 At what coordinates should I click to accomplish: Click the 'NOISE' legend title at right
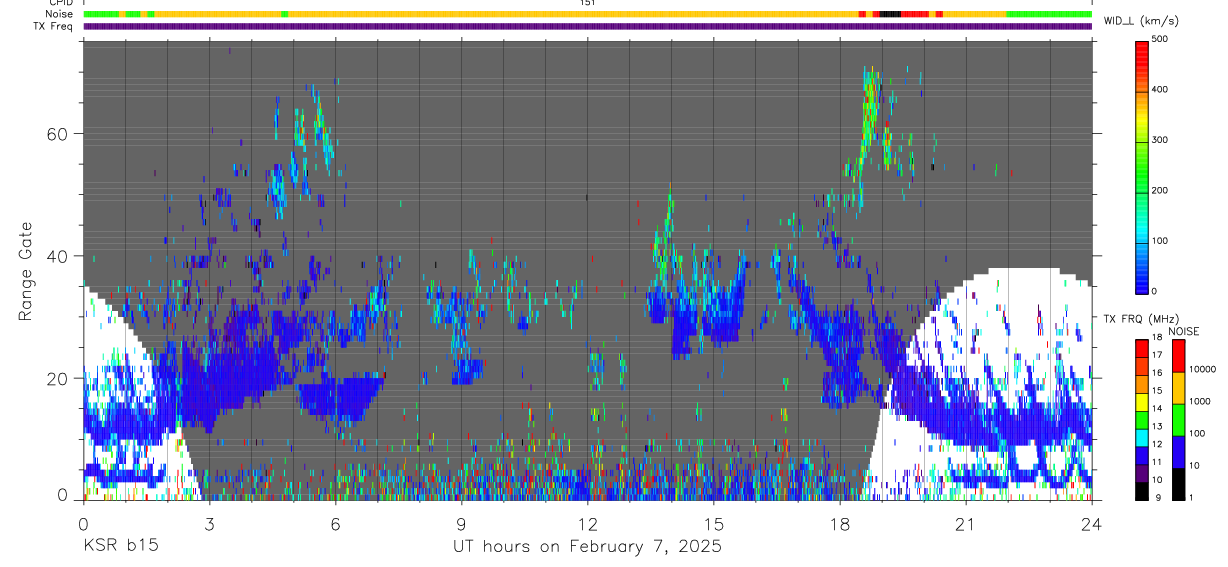tap(1183, 331)
